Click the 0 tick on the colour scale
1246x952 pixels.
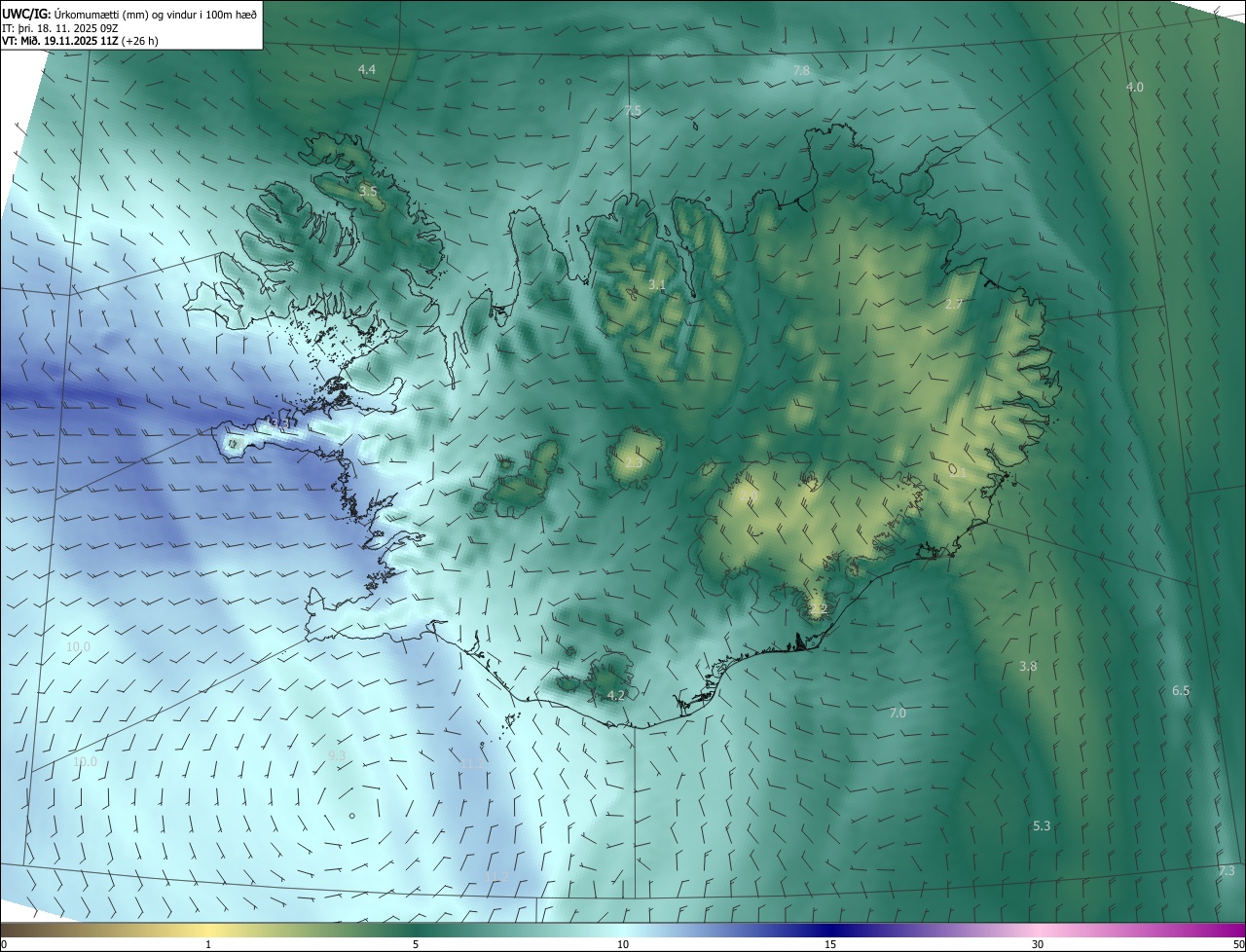point(4,944)
